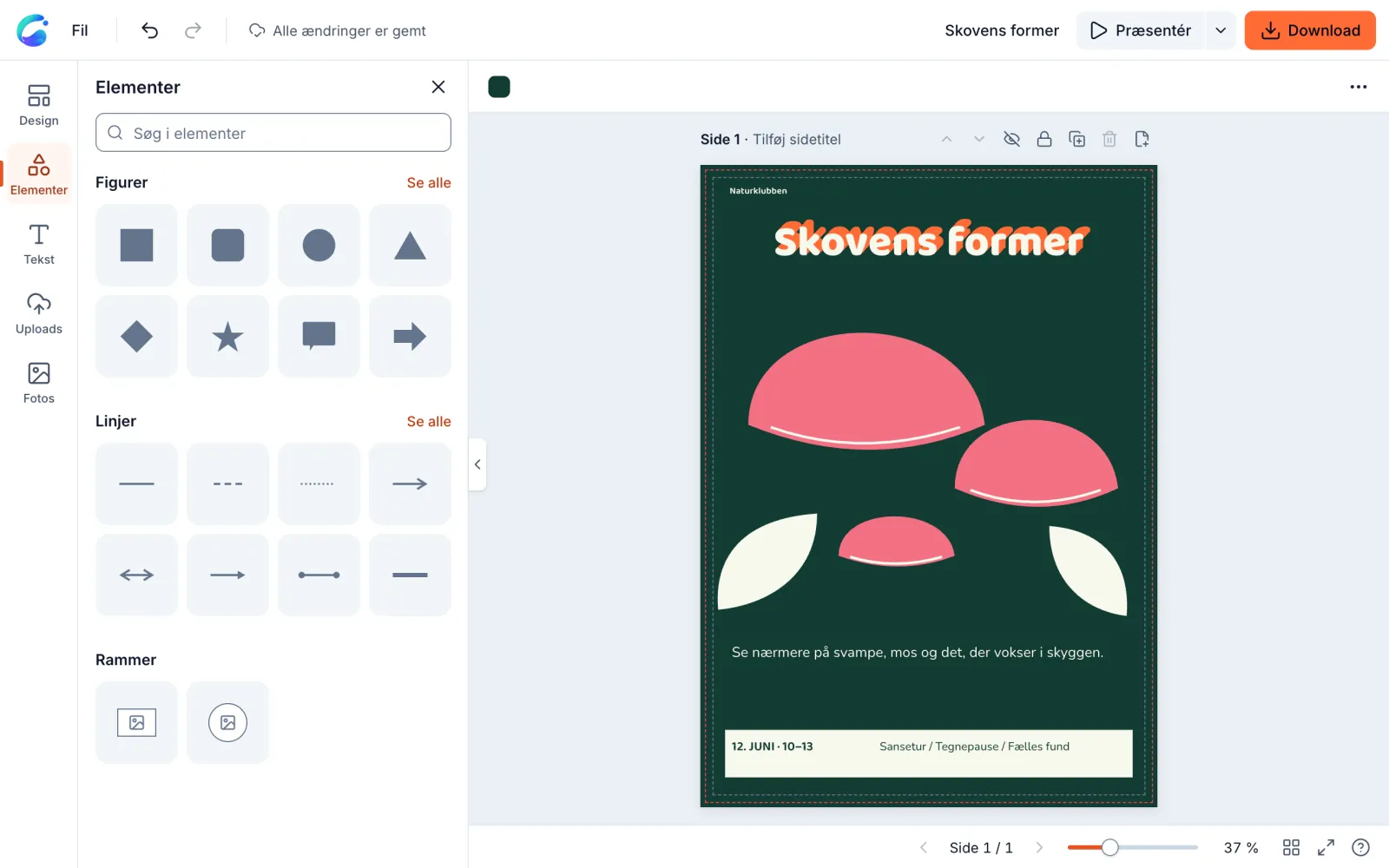Focus the Søg i elementer search field
The image size is (1389, 868).
click(273, 133)
